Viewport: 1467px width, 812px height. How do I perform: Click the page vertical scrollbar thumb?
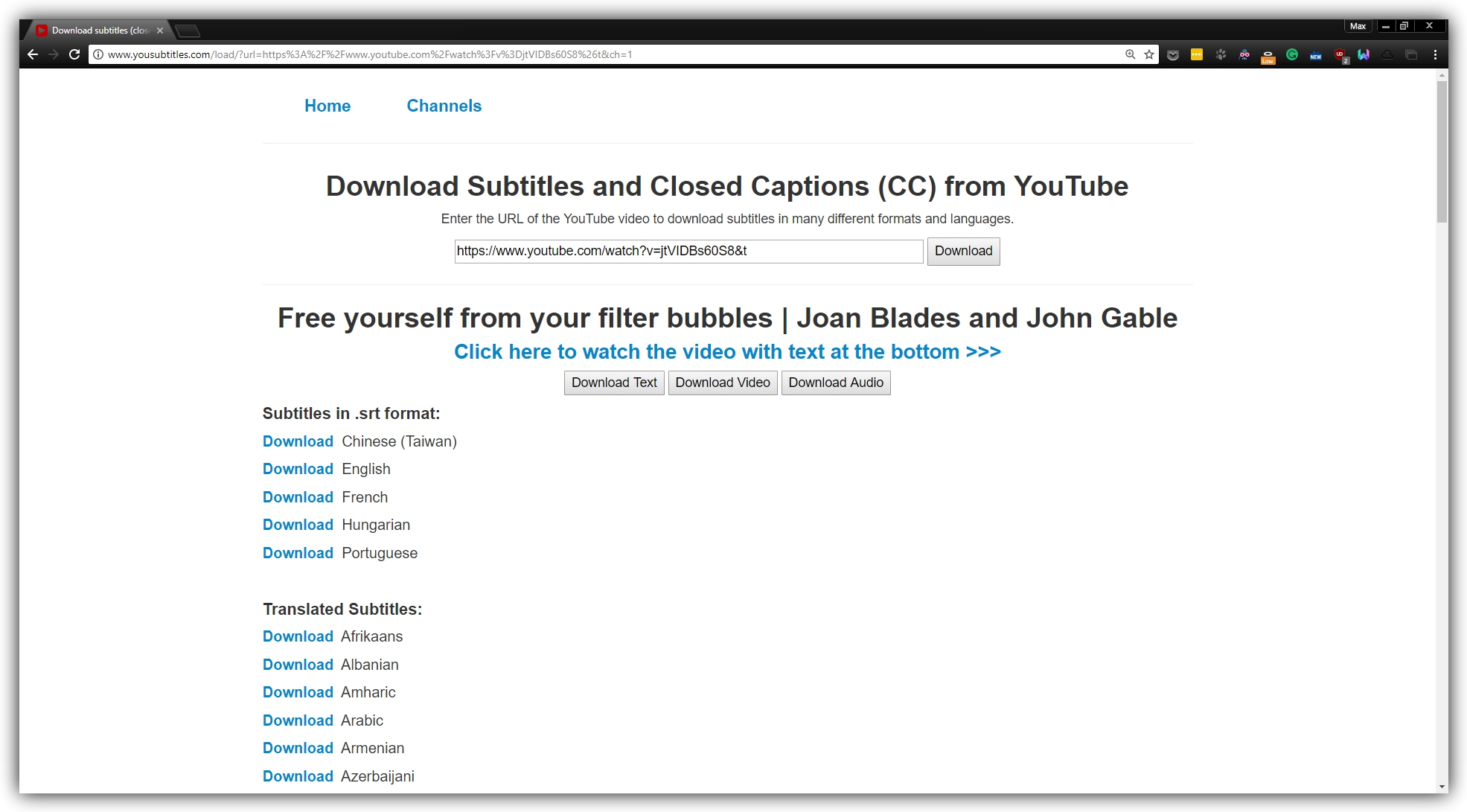pyautogui.click(x=1442, y=153)
